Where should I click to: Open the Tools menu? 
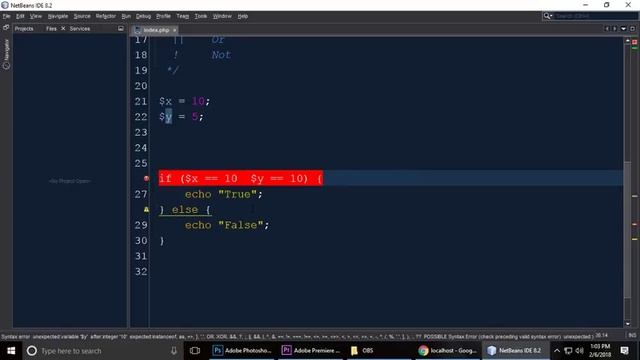click(x=200, y=16)
